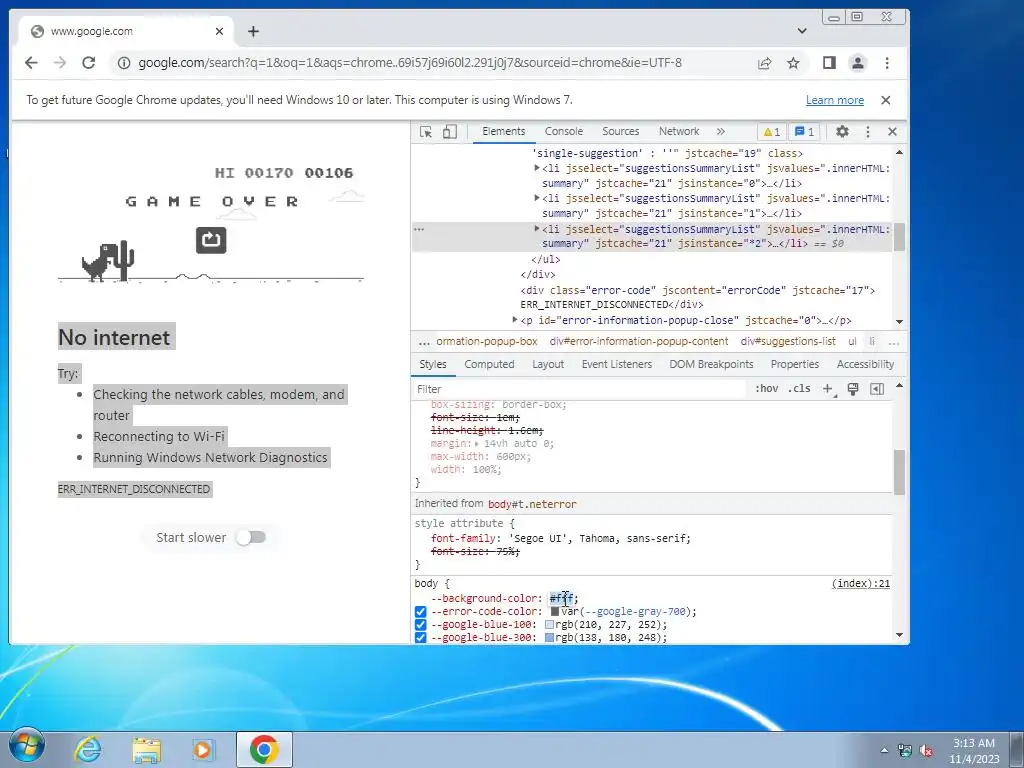The width and height of the screenshot is (1024, 768).
Task: Uncheck the --error-code-color property checkbox
Action: click(x=420, y=612)
